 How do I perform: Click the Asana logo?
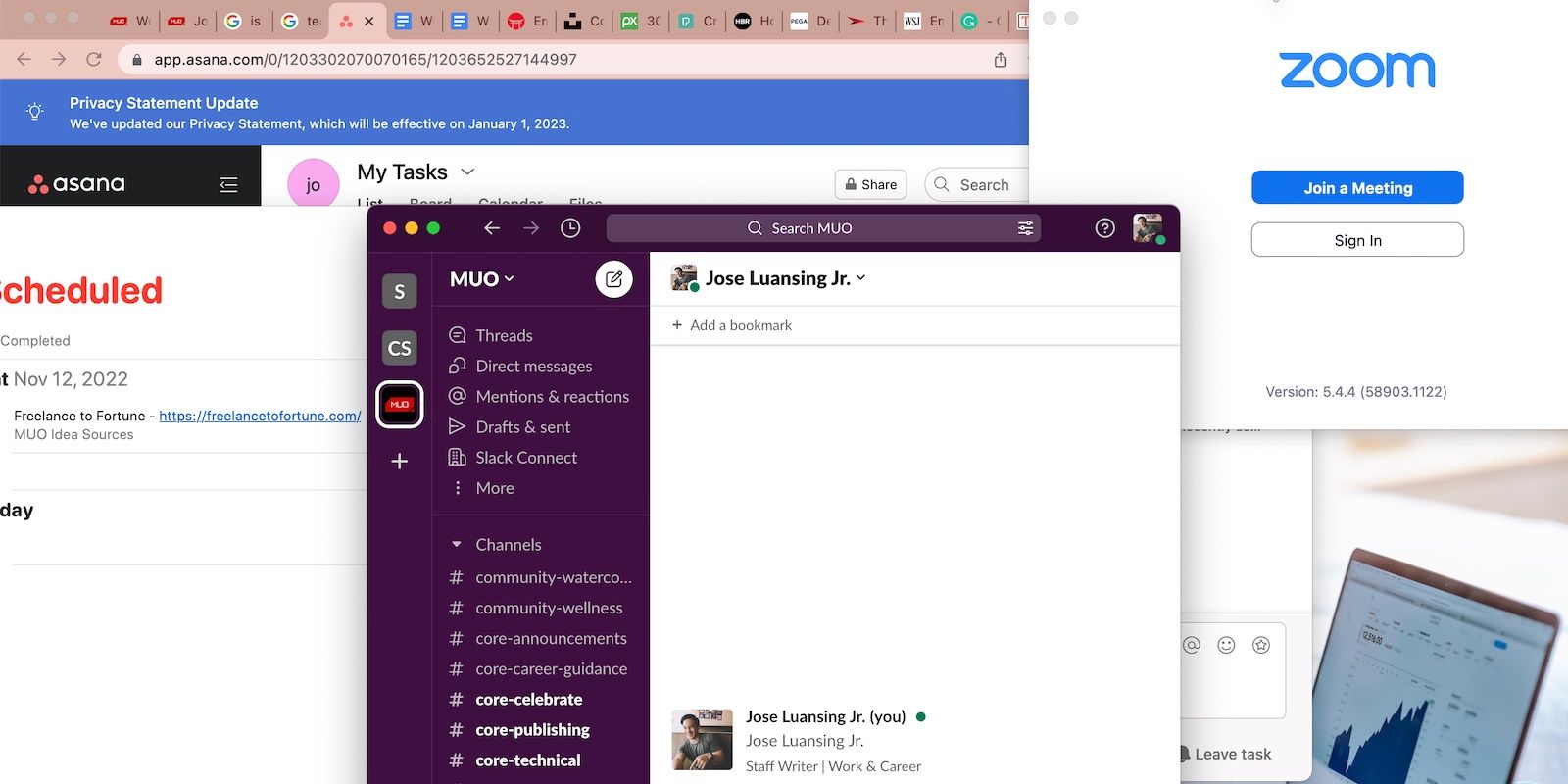click(x=77, y=184)
